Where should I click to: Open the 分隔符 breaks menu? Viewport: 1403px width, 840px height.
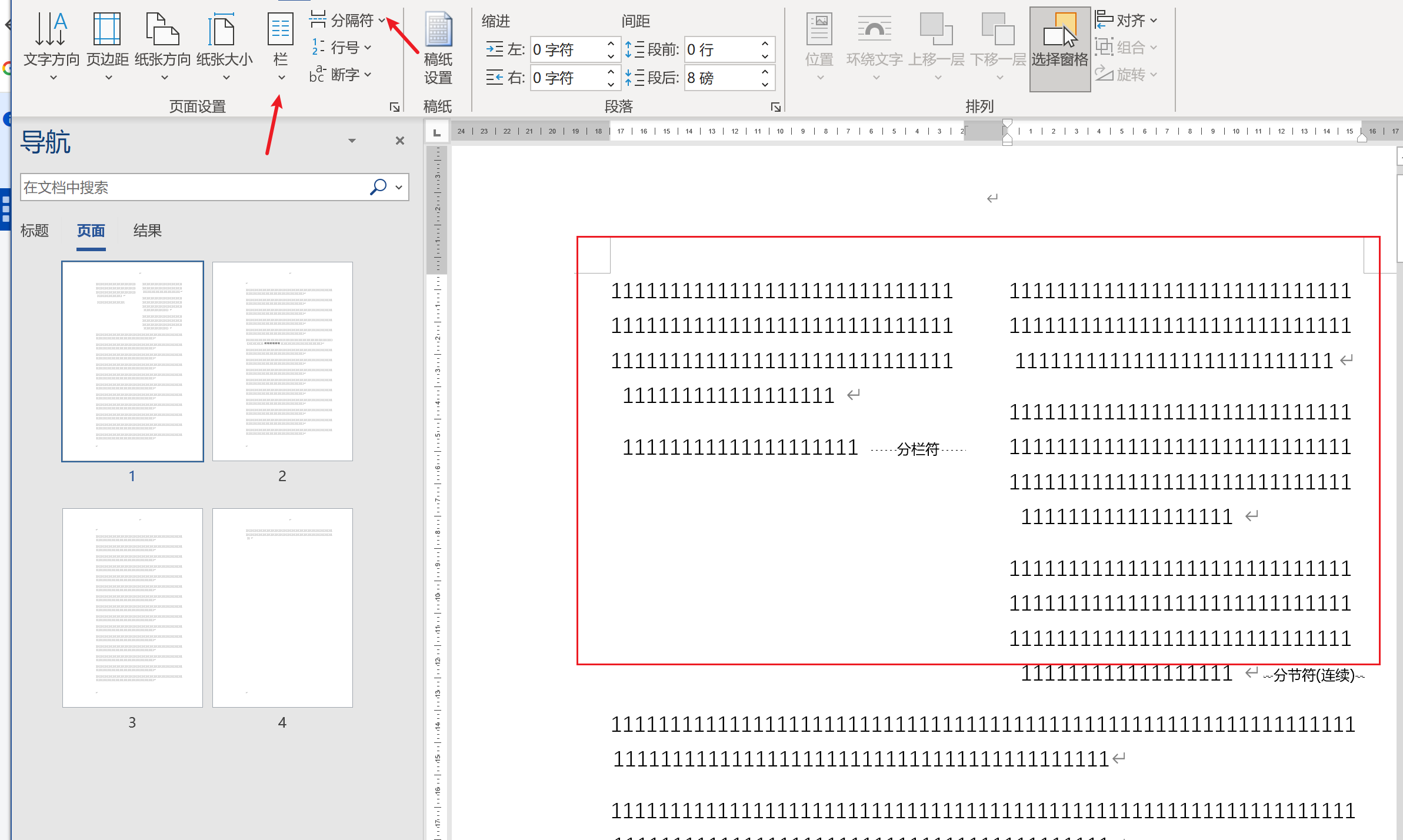pos(347,21)
